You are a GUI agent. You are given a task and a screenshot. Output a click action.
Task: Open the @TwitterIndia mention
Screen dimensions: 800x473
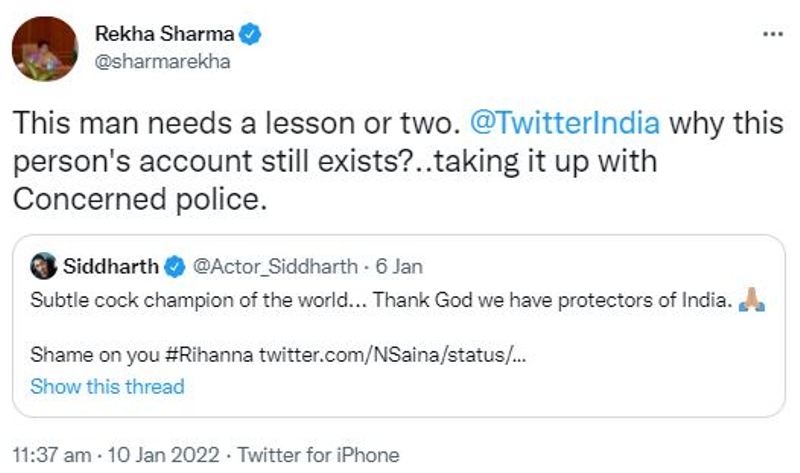click(x=564, y=123)
